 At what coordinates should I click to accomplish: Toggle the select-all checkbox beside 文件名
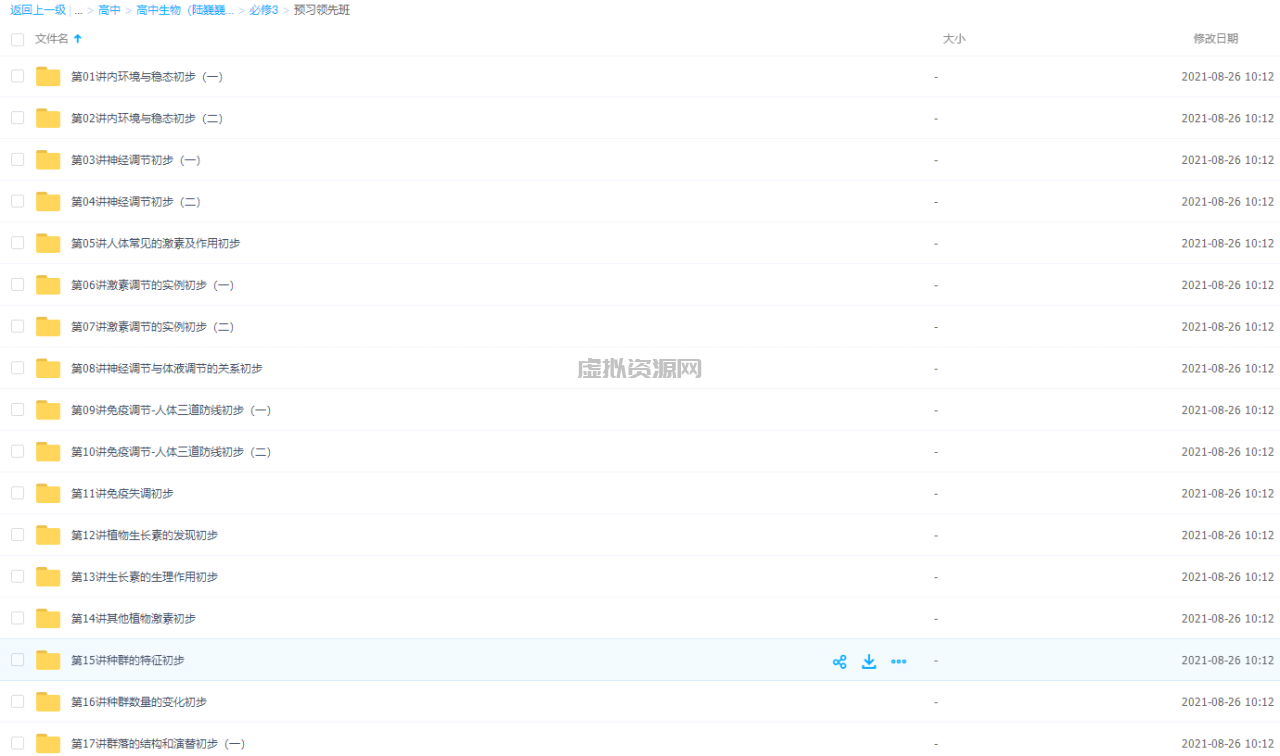point(17,39)
